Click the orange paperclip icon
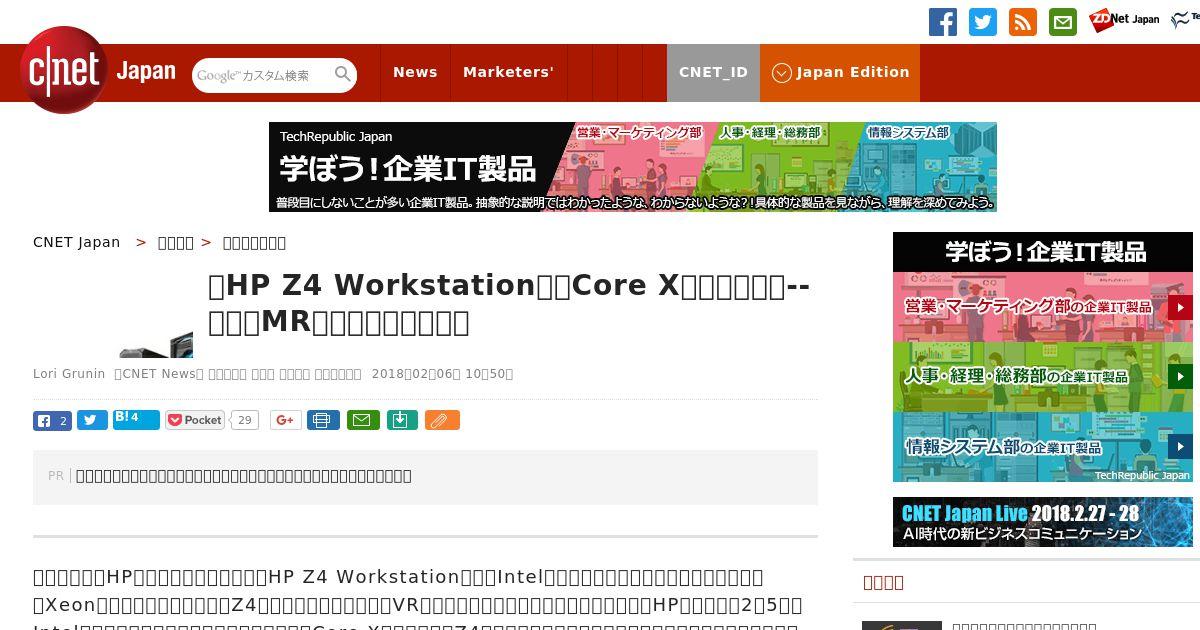This screenshot has height=630, width=1200. [442, 420]
